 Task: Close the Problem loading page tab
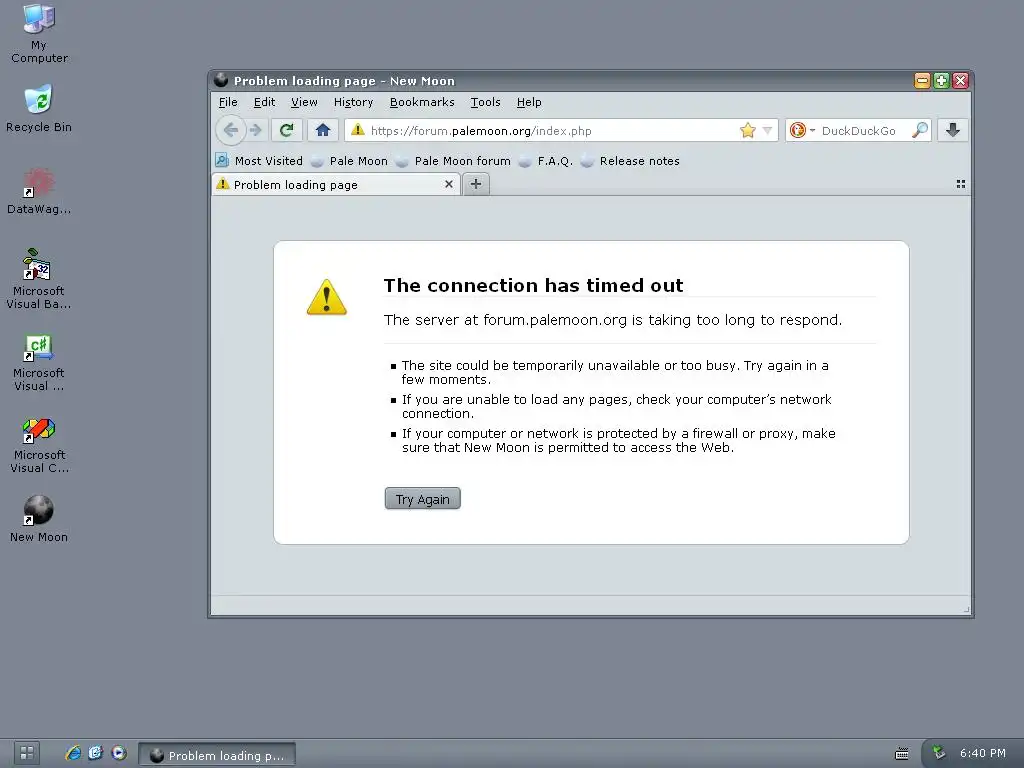point(449,184)
